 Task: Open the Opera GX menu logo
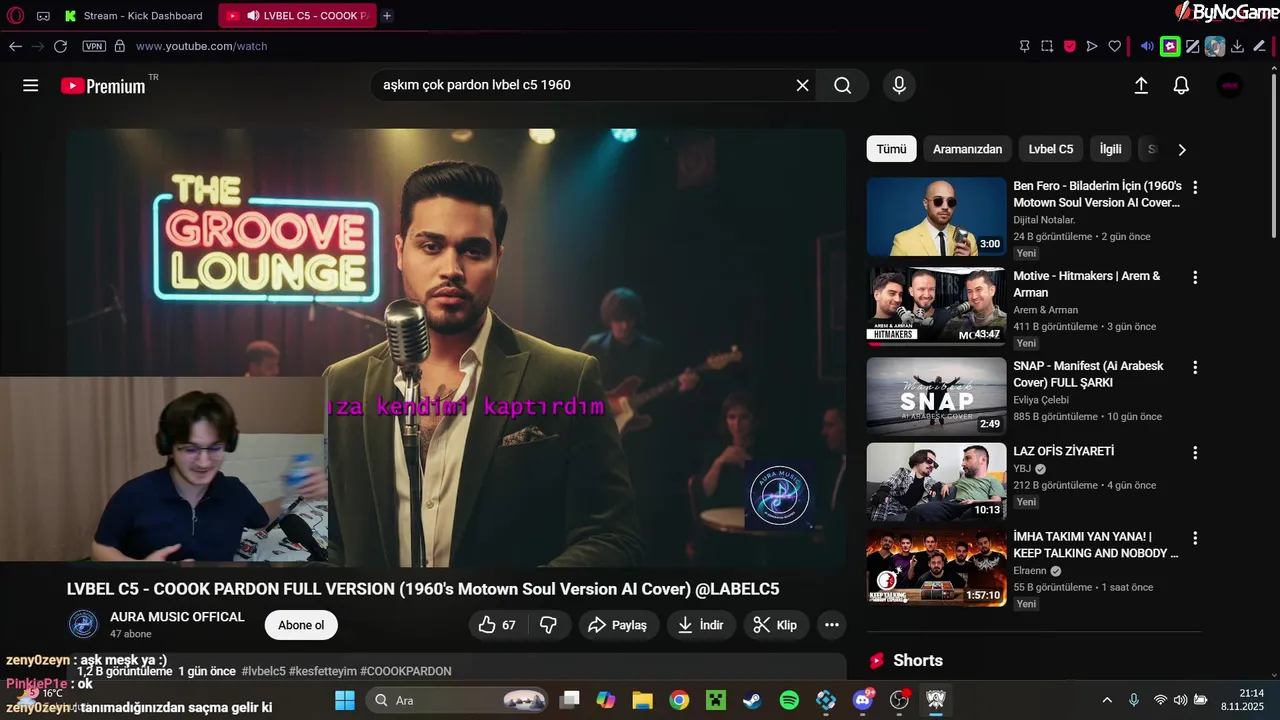(x=15, y=15)
